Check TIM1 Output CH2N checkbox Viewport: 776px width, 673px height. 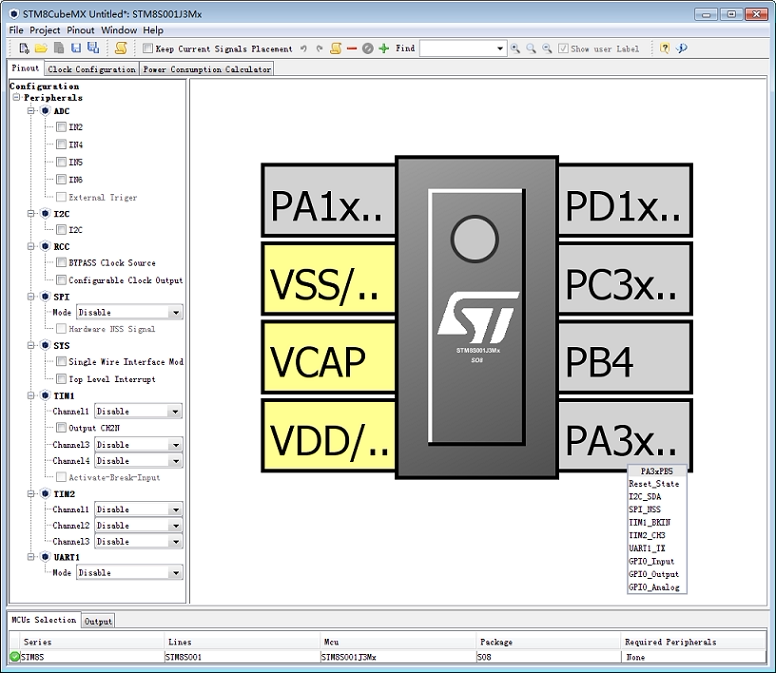click(61, 428)
